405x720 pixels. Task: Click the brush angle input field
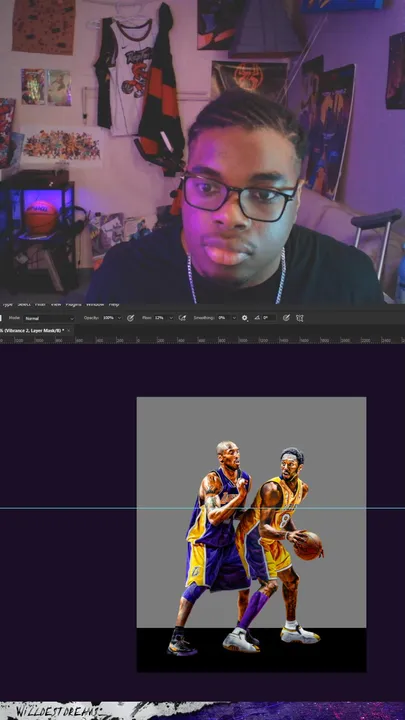point(269,318)
